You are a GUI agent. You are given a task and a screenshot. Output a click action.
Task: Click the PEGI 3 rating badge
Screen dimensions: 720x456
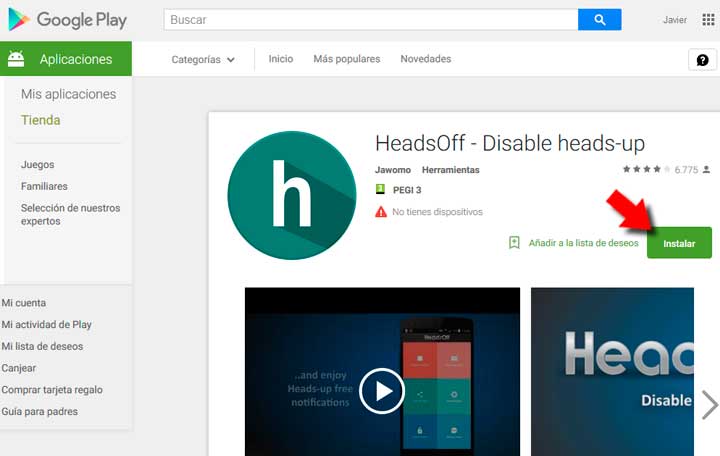coord(380,190)
